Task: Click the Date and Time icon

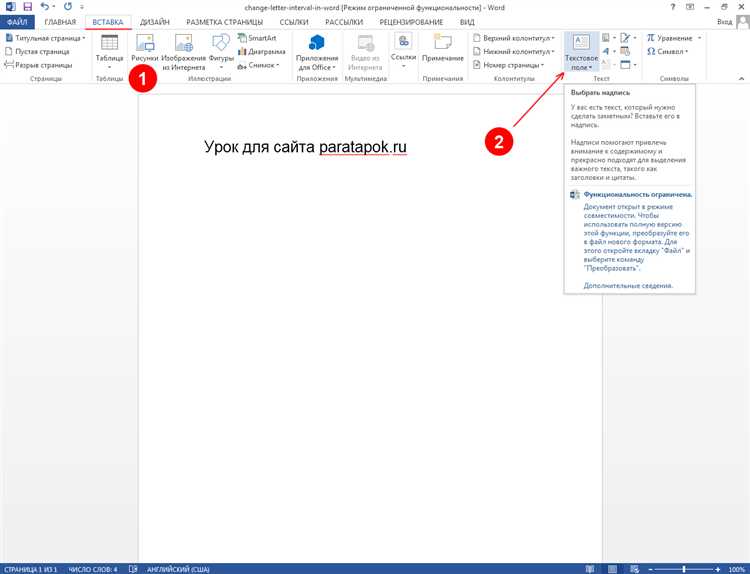Action: click(x=625, y=51)
